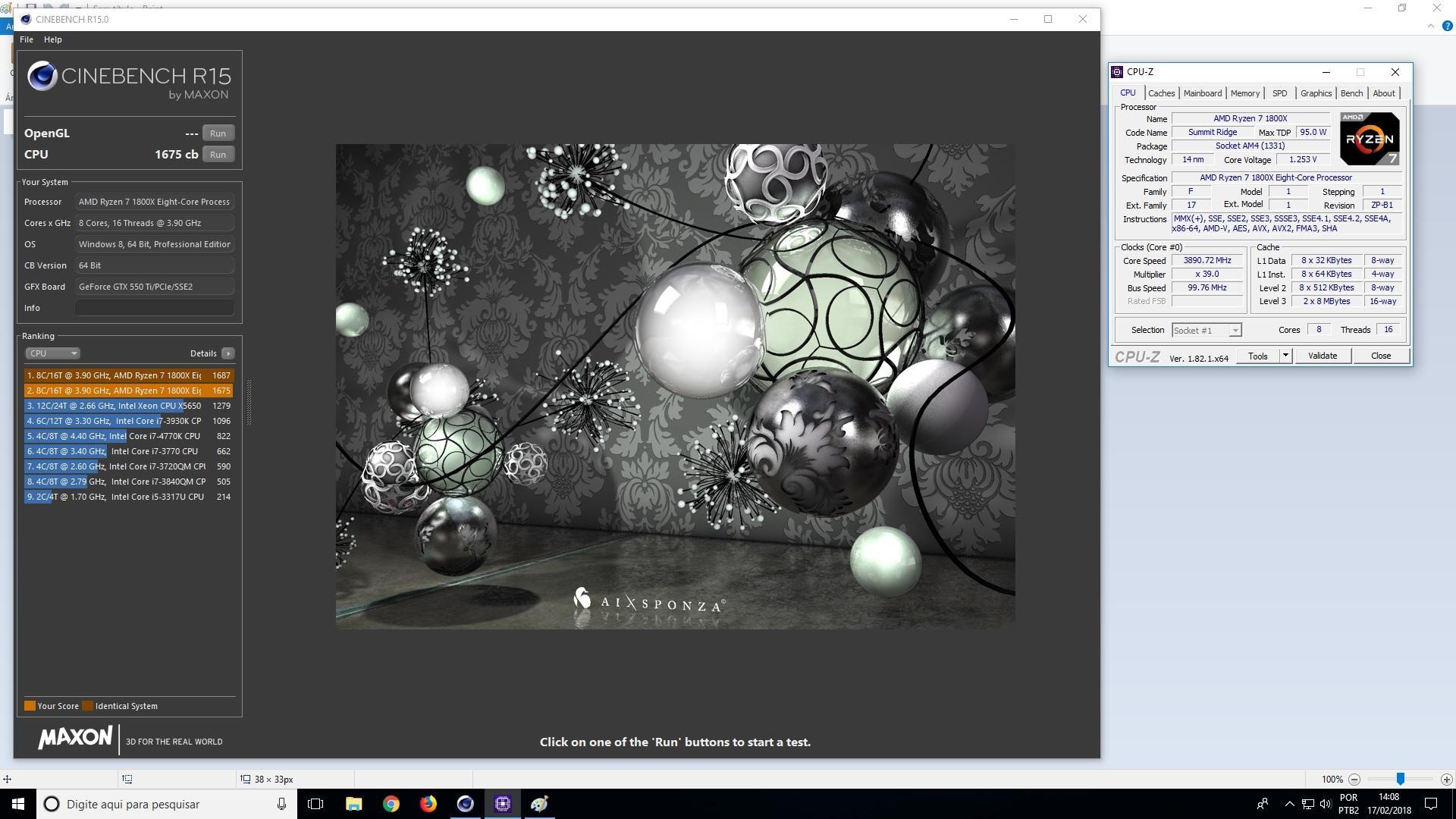Image resolution: width=1456 pixels, height=819 pixels.
Task: Switch to CPU-Z Bench tab
Action: [1351, 93]
